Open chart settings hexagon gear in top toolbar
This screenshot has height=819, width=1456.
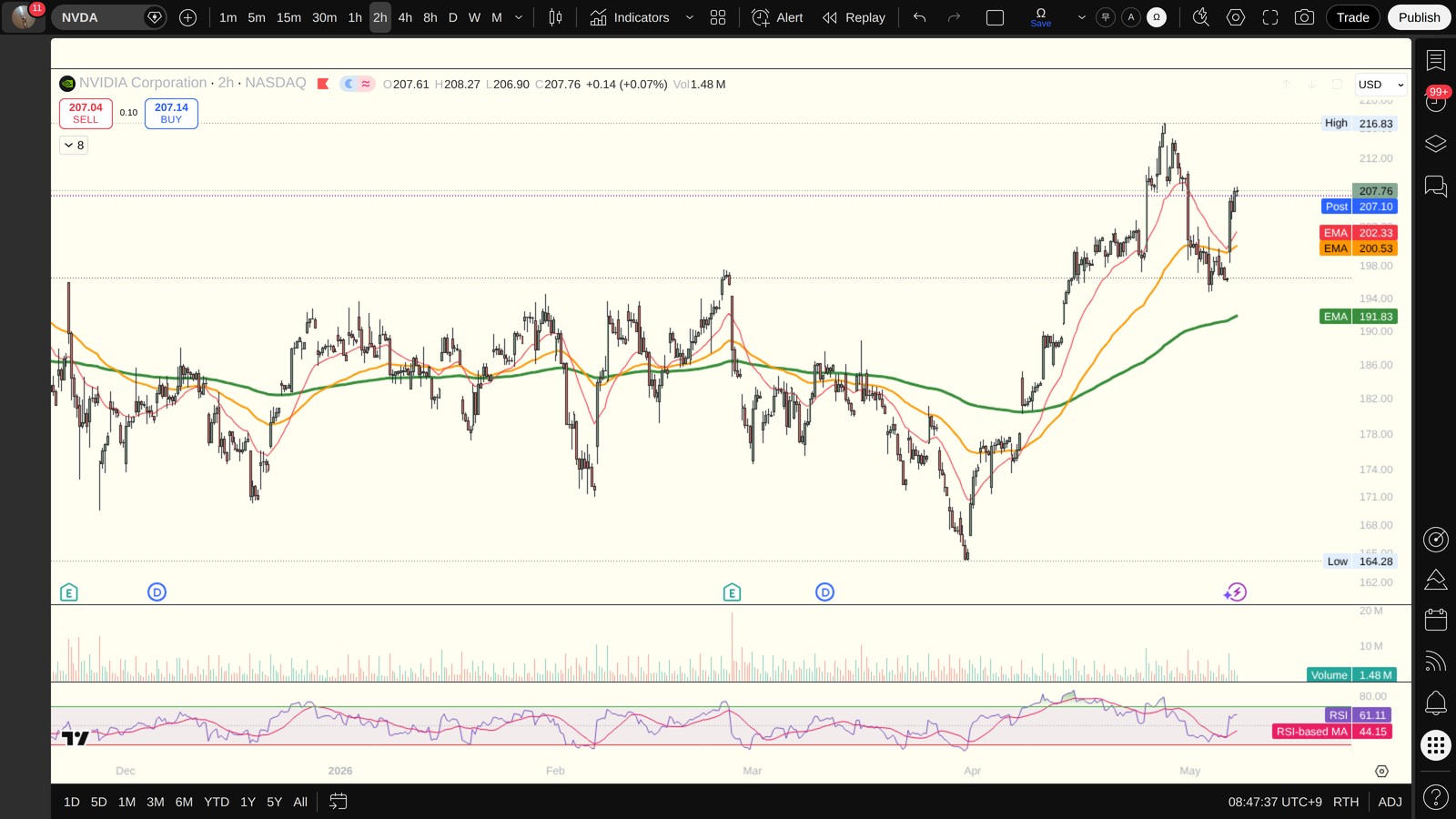(1235, 17)
